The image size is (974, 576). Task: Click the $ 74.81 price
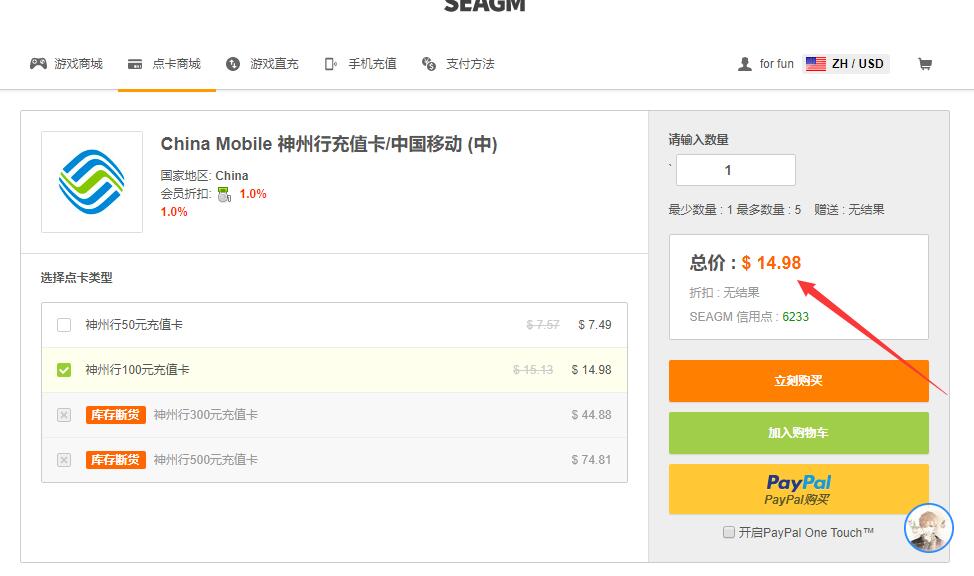pyautogui.click(x=591, y=460)
